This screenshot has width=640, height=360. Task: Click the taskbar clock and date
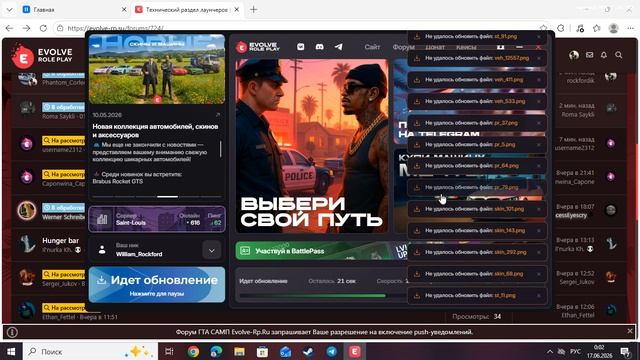tap(599, 351)
